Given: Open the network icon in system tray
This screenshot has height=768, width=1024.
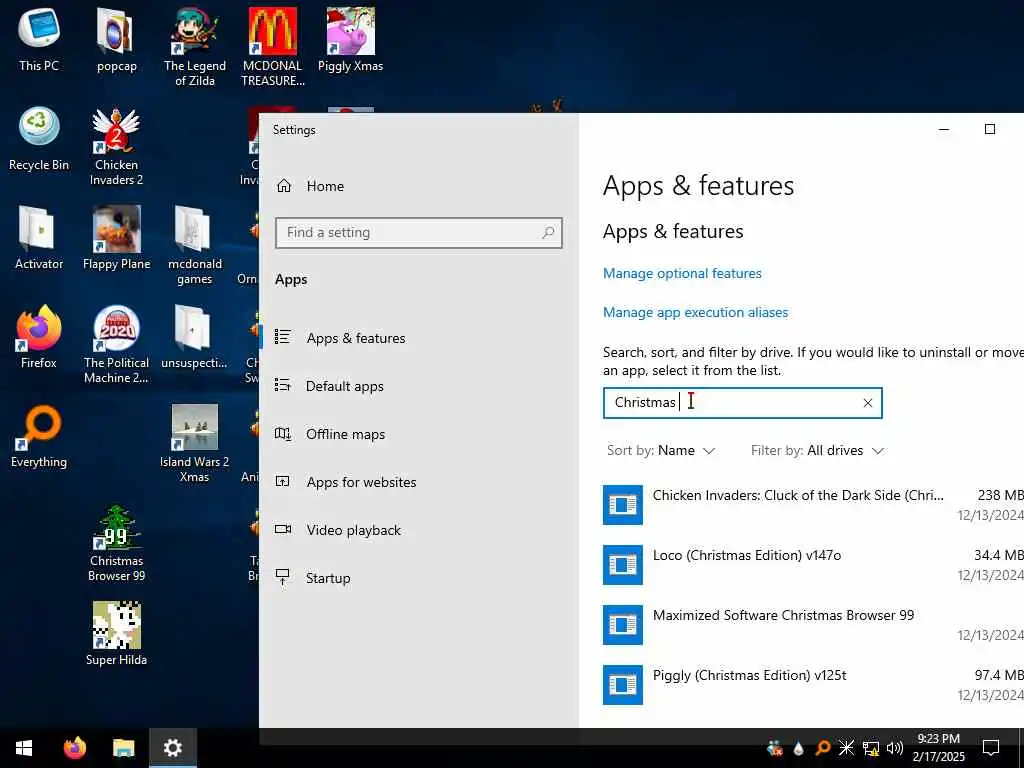Looking at the screenshot, I should (871, 748).
